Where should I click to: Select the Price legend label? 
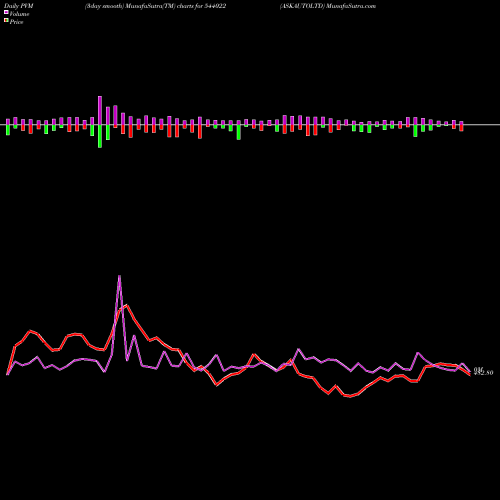click(x=16, y=22)
